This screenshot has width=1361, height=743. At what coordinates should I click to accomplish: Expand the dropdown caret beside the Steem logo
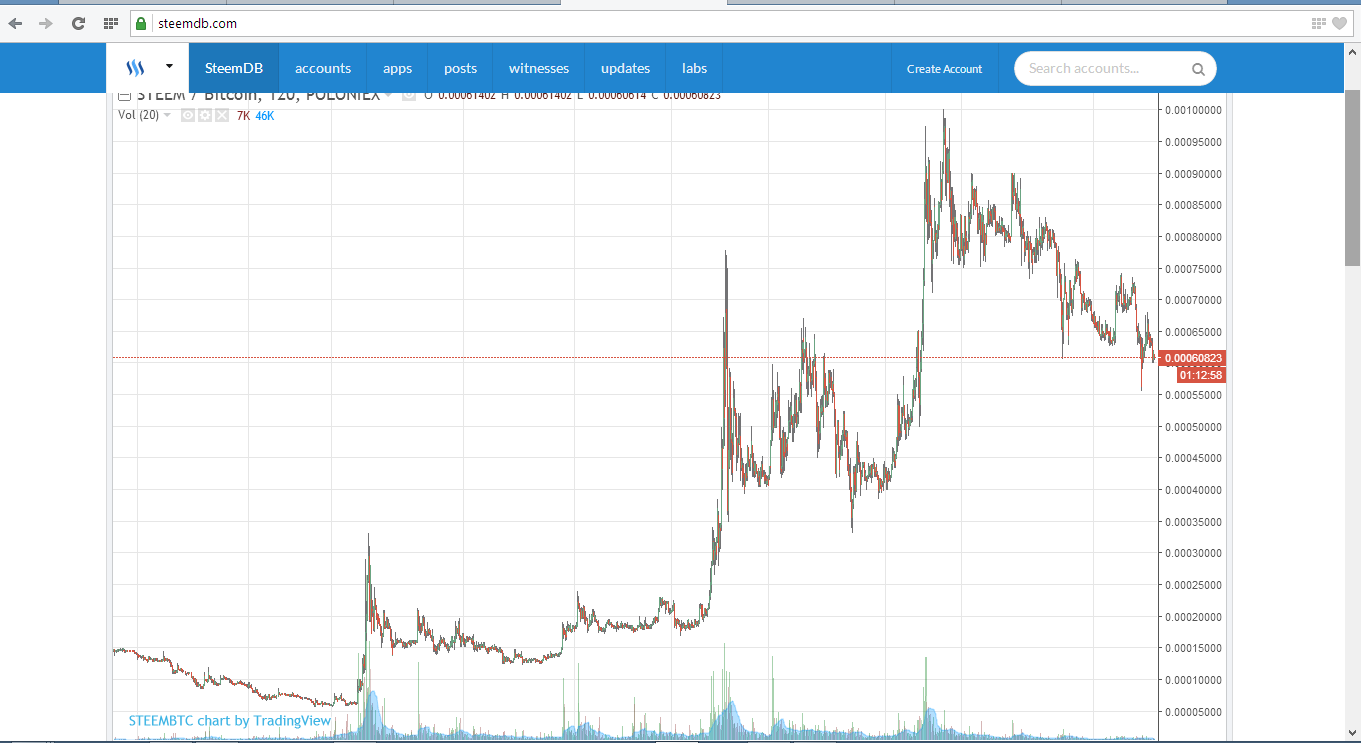169,67
